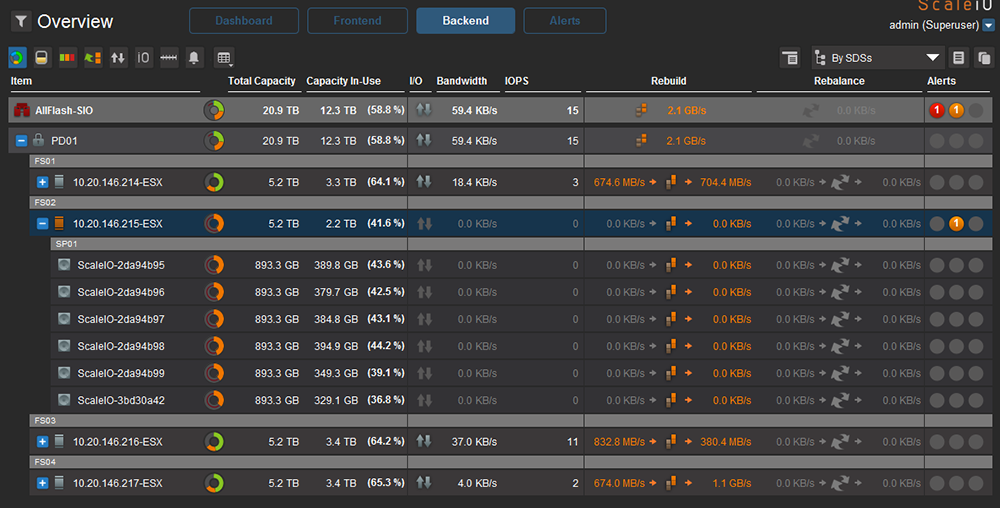Select the FS03 fault set row
Viewport: 1000px width, 508px height.
click(511, 421)
